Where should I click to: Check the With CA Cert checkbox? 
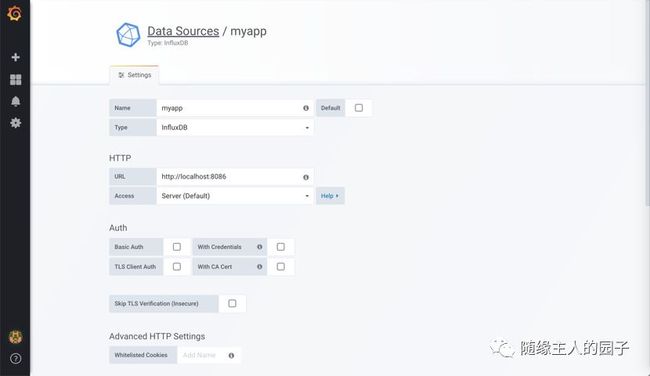coord(281,267)
